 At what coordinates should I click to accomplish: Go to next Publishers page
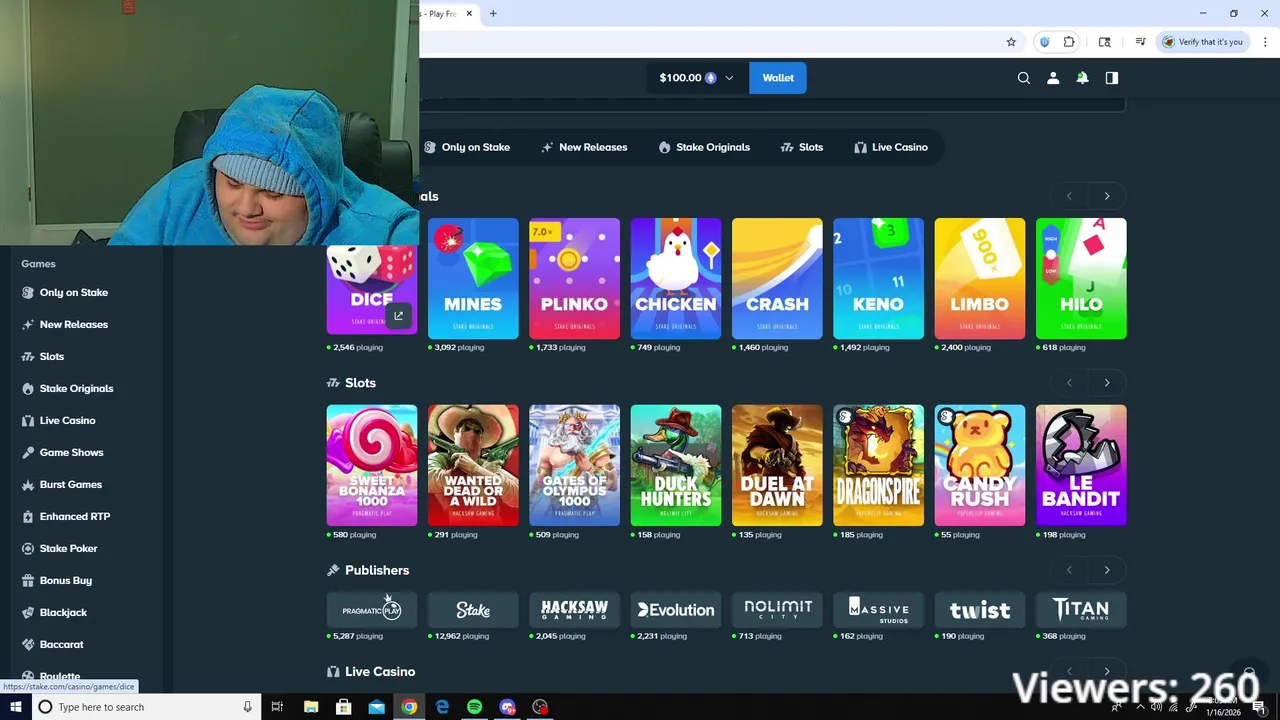pyautogui.click(x=1107, y=570)
